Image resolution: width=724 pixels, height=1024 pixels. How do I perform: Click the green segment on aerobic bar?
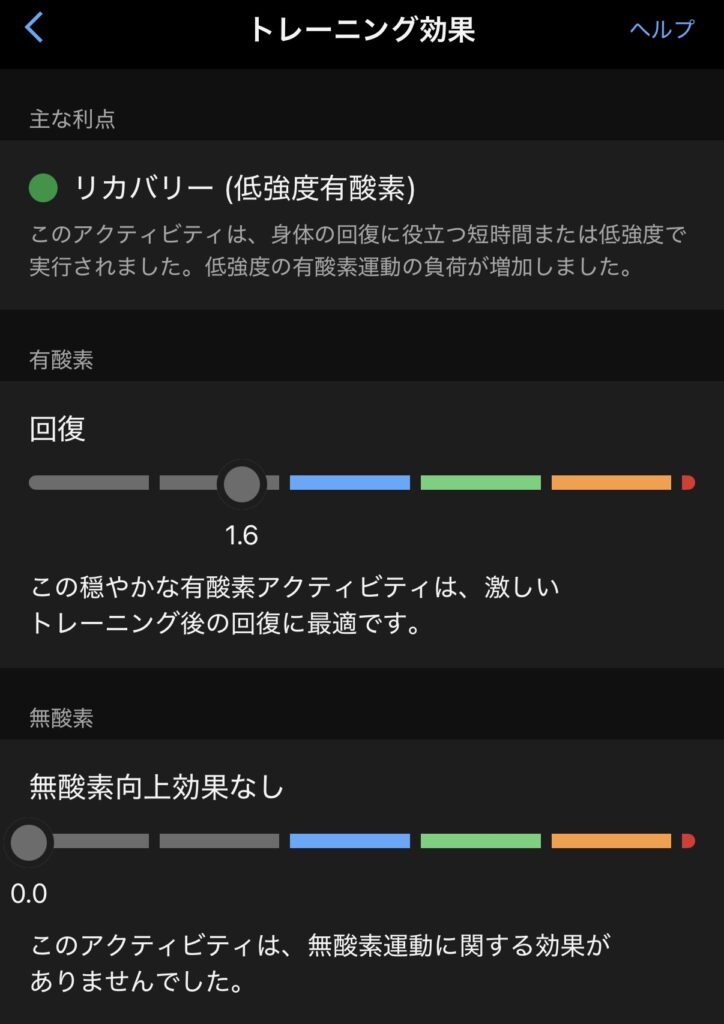click(480, 483)
